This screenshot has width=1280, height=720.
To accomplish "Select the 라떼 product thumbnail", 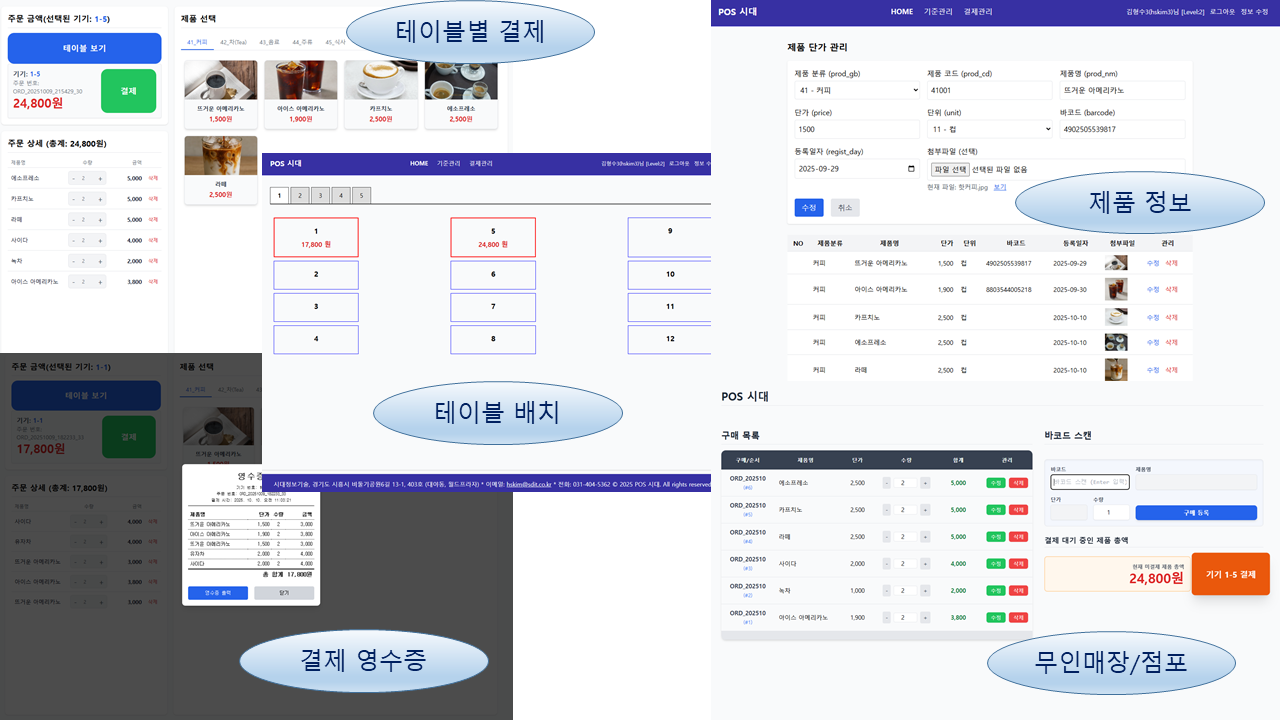I will pos(221,155).
